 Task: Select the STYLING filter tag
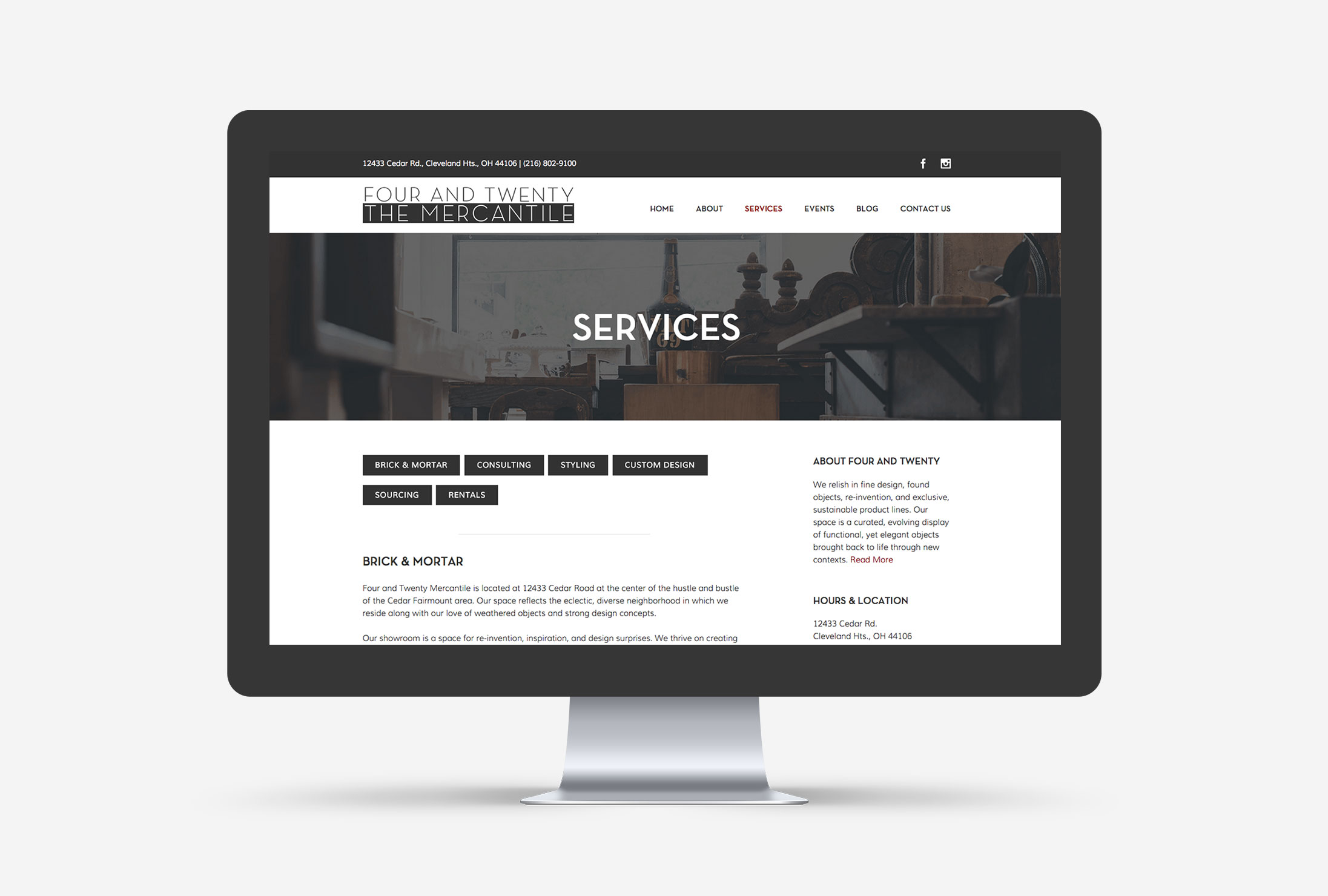576,464
